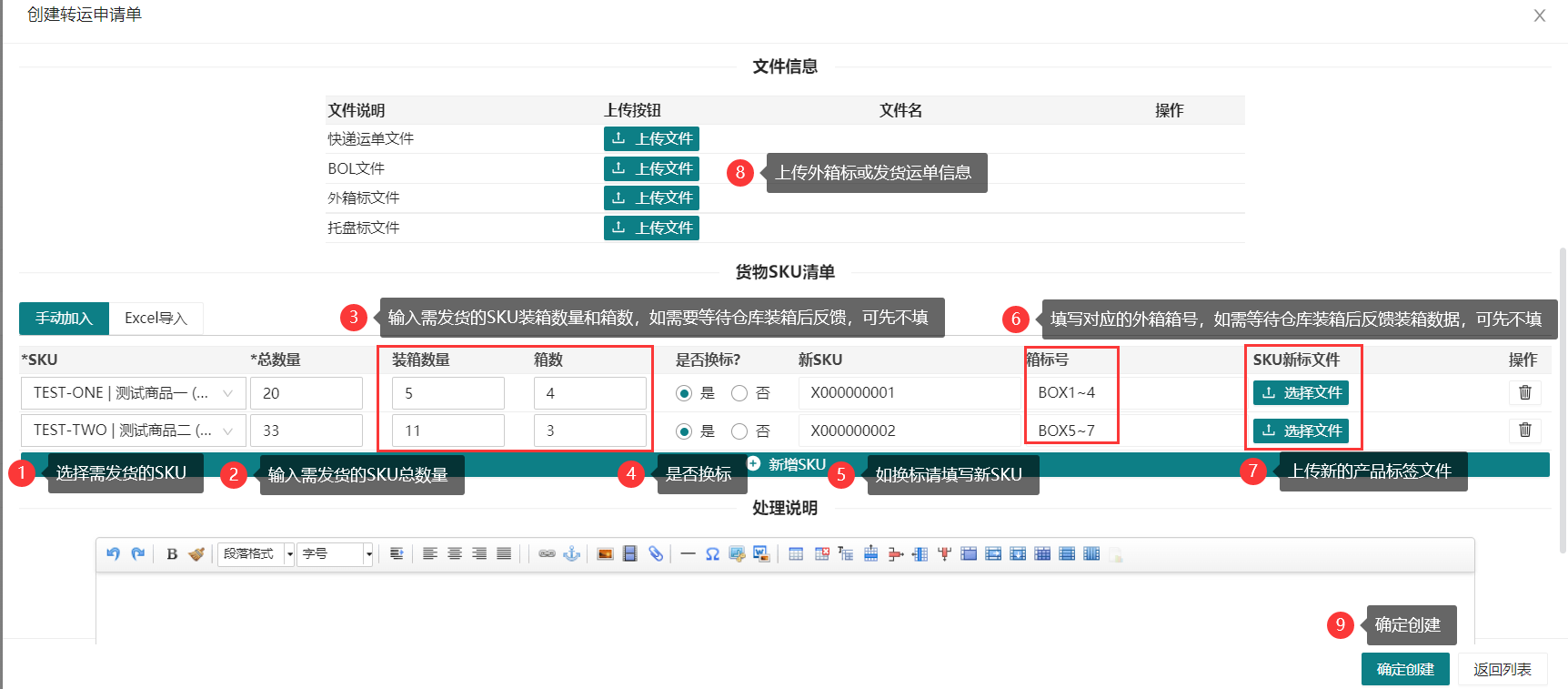
Task: Switch to the 手动加入 tab
Action: 65,319
